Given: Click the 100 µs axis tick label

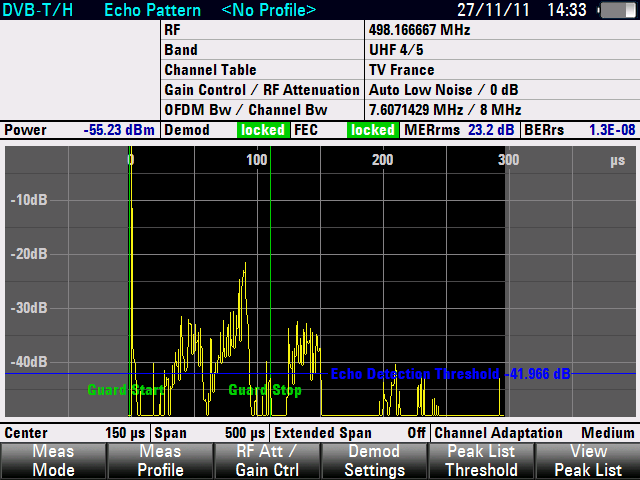Looking at the screenshot, I should click(257, 160).
